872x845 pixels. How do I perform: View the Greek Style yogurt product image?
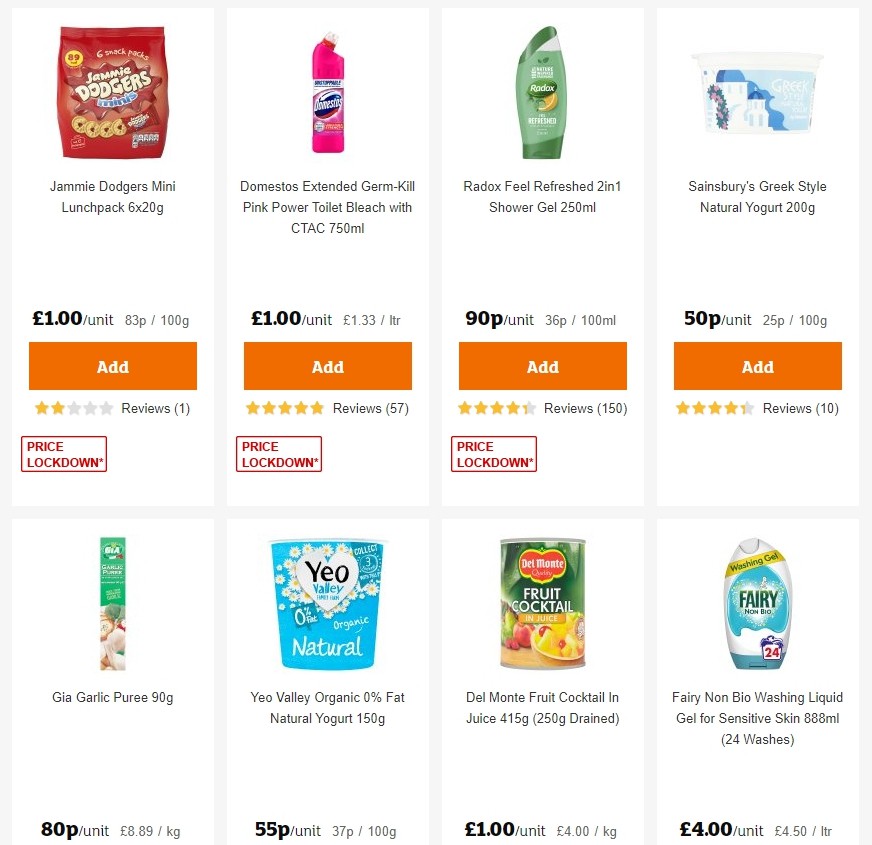(757, 92)
